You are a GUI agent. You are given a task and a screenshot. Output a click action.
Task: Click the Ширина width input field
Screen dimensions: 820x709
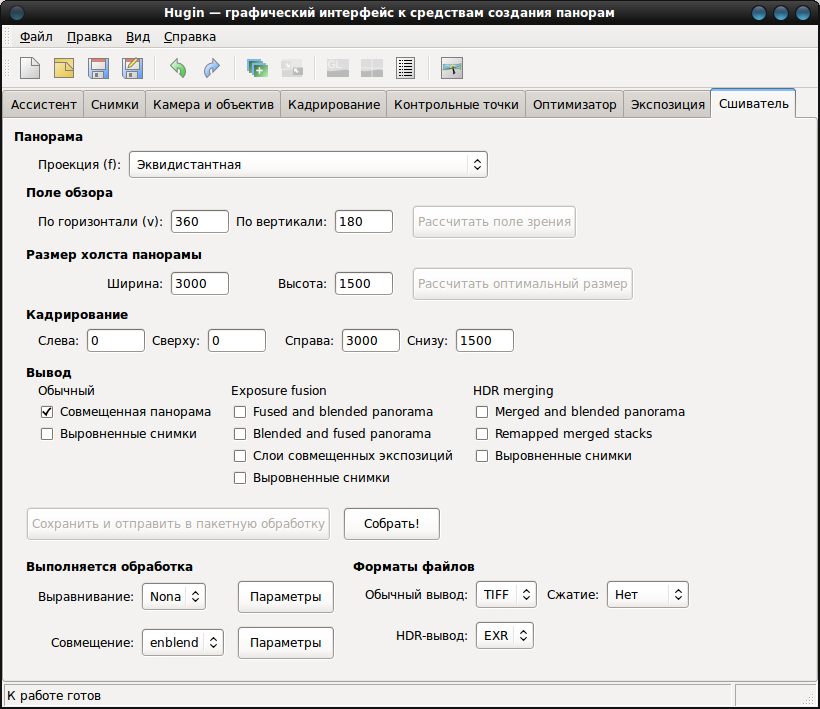click(x=200, y=283)
